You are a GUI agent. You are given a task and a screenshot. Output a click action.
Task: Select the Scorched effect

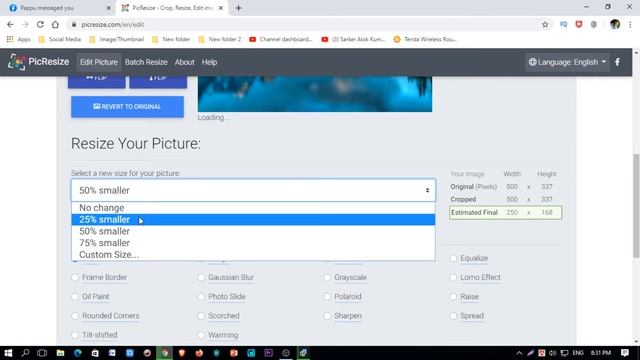coord(201,316)
